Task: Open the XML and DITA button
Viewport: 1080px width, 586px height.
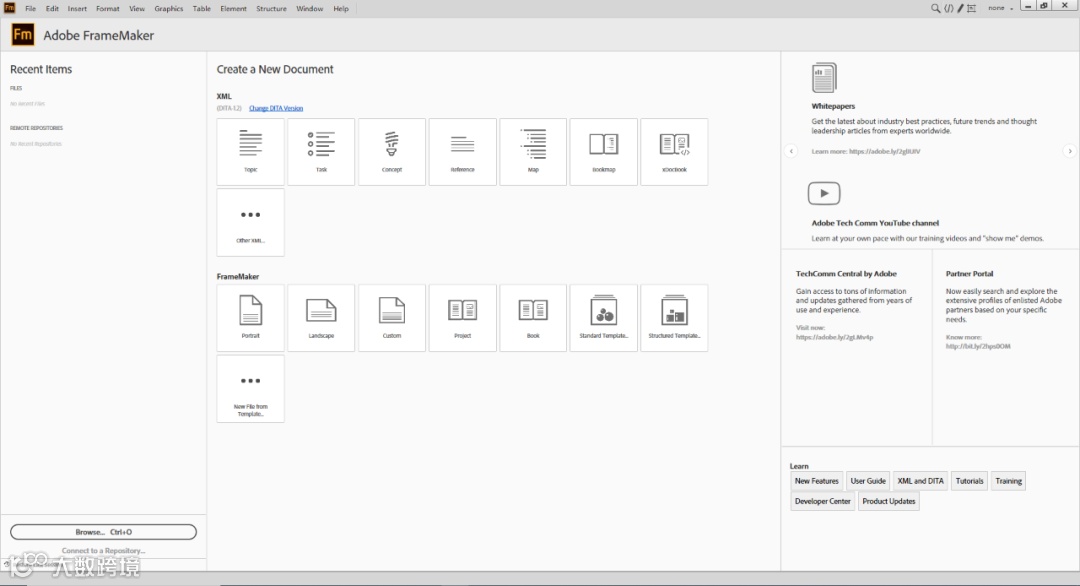Action: point(920,481)
